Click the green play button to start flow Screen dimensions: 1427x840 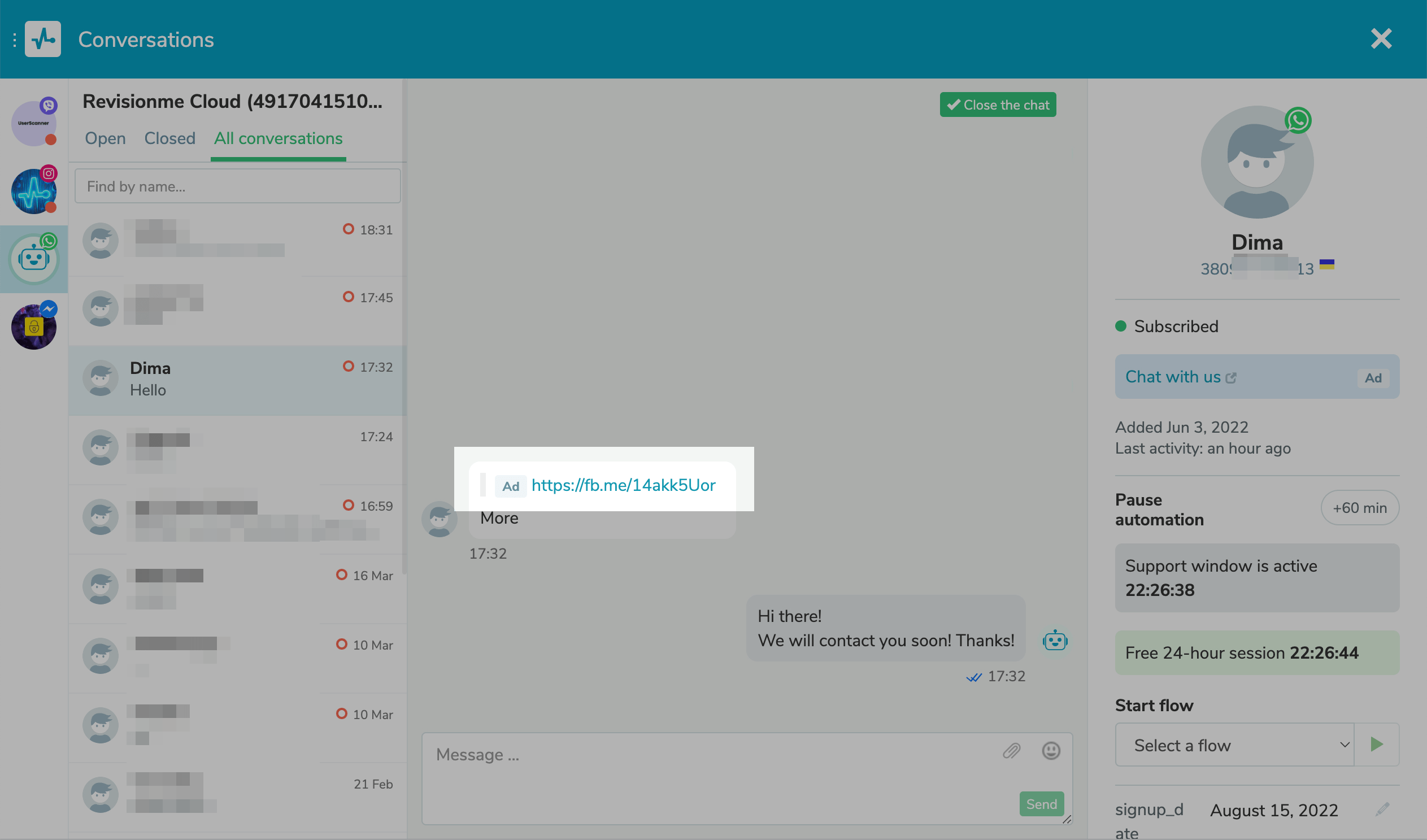[x=1377, y=745]
